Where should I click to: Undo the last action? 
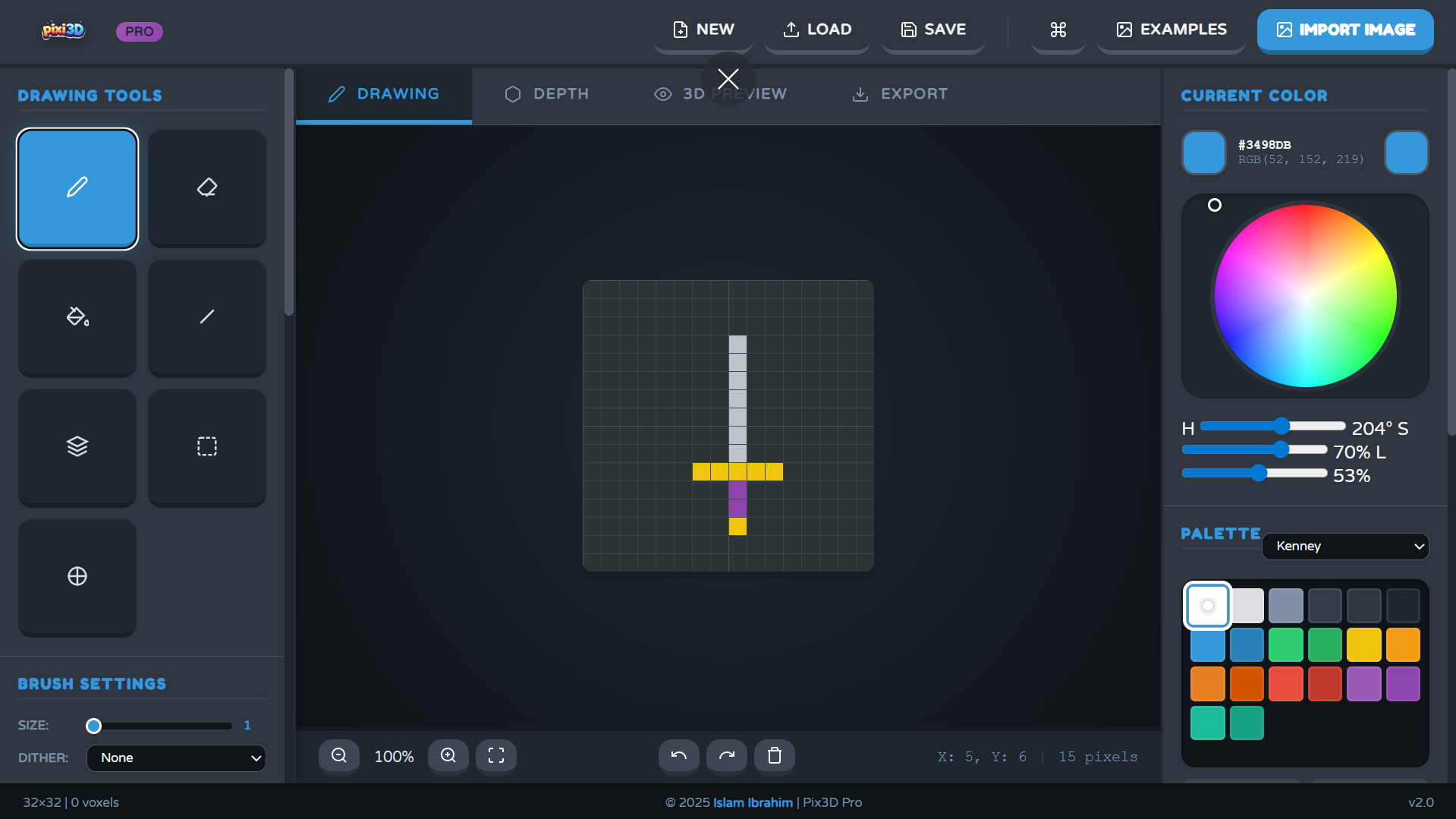tap(679, 756)
